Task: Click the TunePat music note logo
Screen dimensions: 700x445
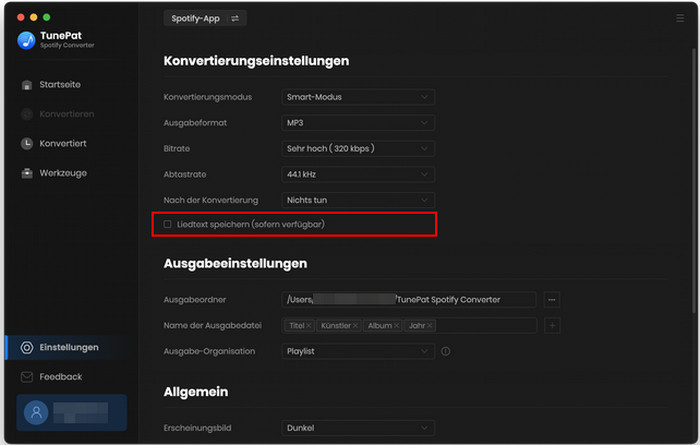Action: click(x=26, y=41)
